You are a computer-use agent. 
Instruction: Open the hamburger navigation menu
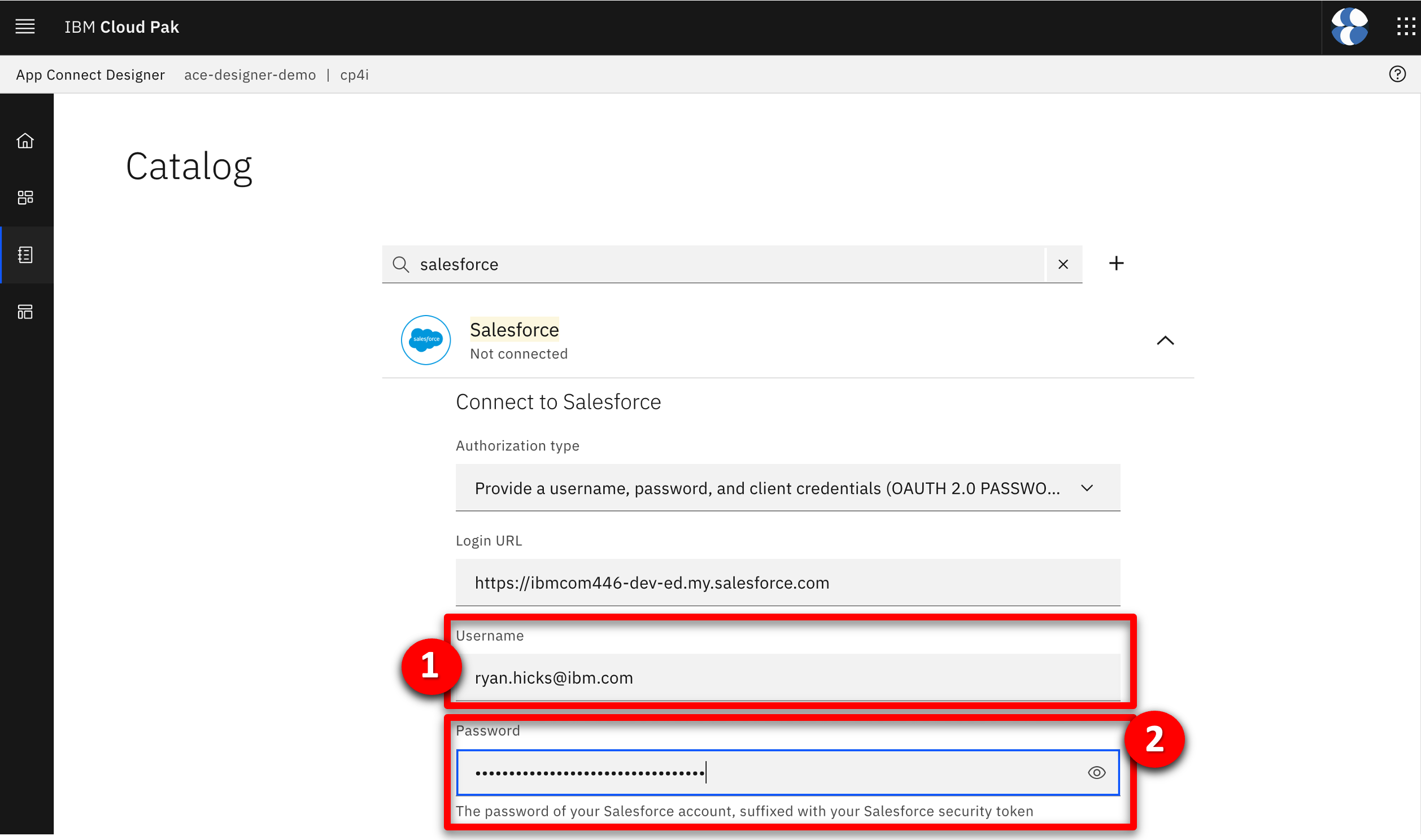[x=25, y=27]
